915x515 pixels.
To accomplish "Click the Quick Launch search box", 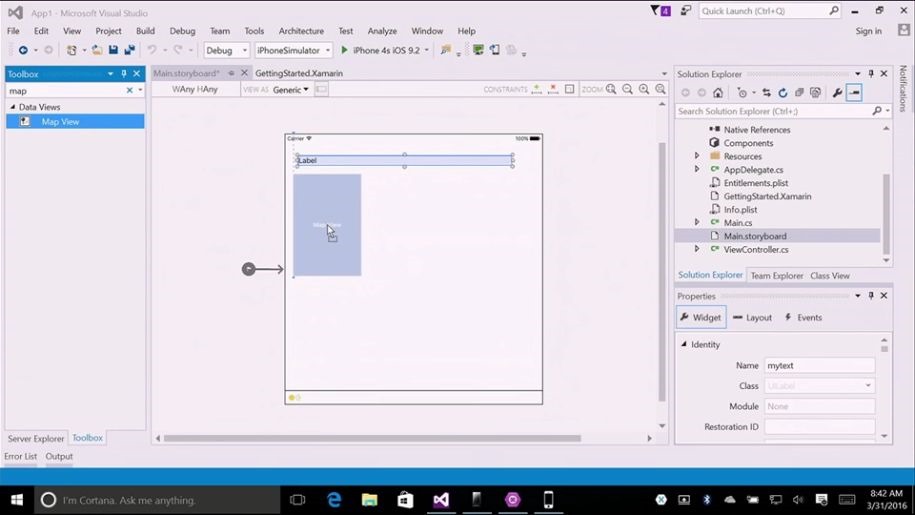I will click(x=770, y=10).
